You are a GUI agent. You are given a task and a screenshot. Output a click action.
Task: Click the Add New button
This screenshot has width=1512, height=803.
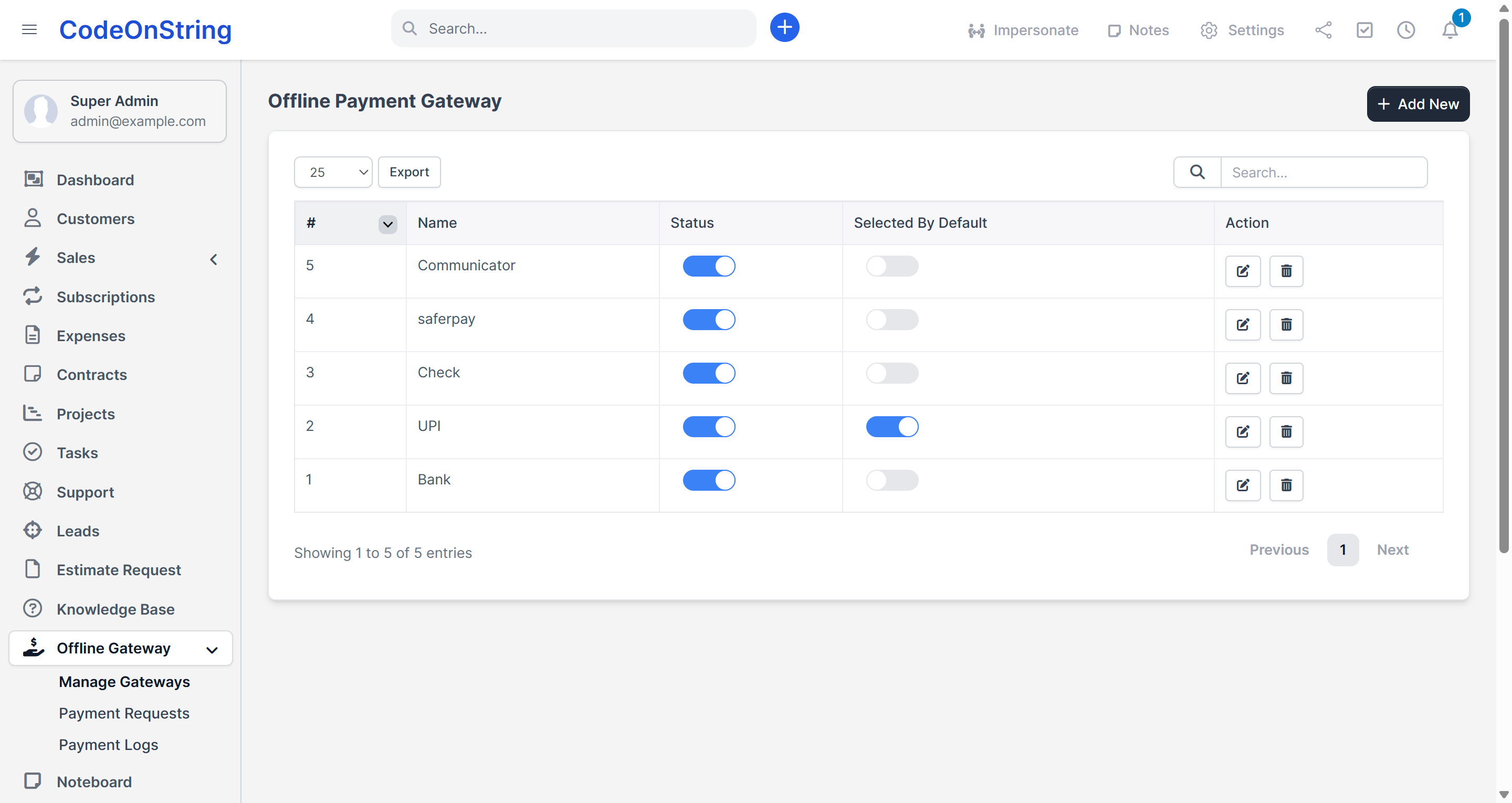point(1417,104)
